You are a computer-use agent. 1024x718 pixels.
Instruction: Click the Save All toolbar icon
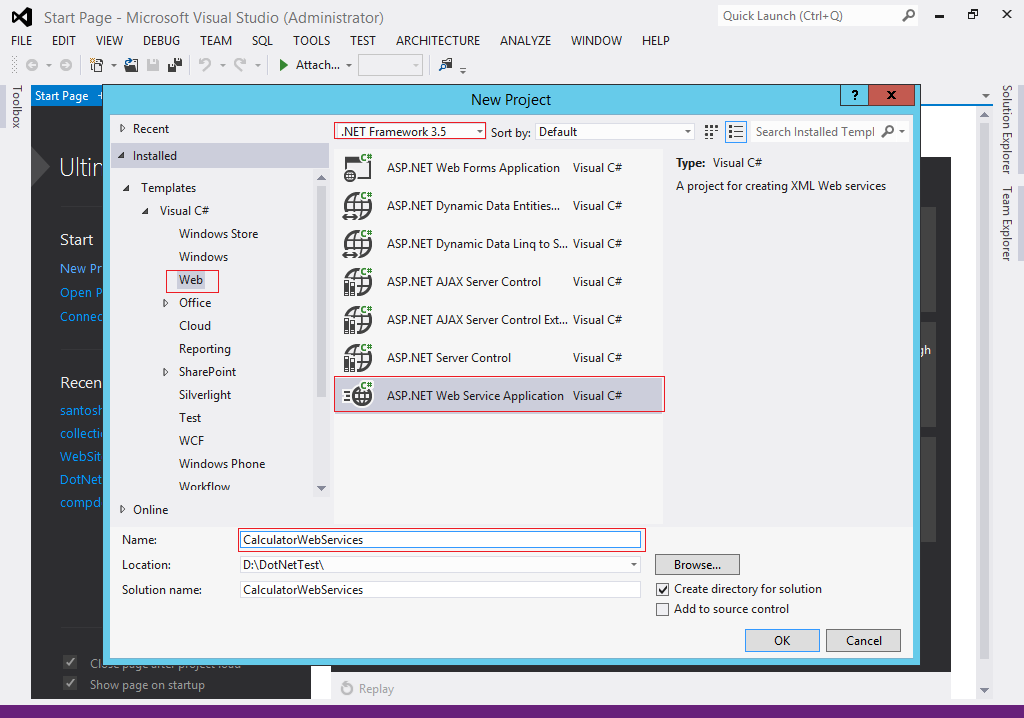click(x=175, y=65)
